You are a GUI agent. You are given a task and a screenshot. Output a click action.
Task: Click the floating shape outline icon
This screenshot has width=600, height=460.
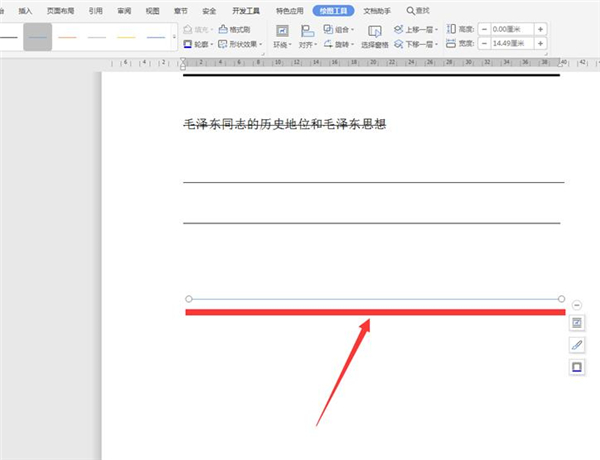[577, 367]
